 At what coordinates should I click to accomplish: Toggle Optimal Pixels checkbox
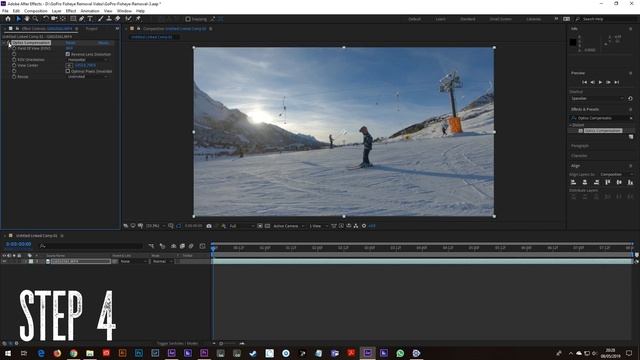pos(68,71)
